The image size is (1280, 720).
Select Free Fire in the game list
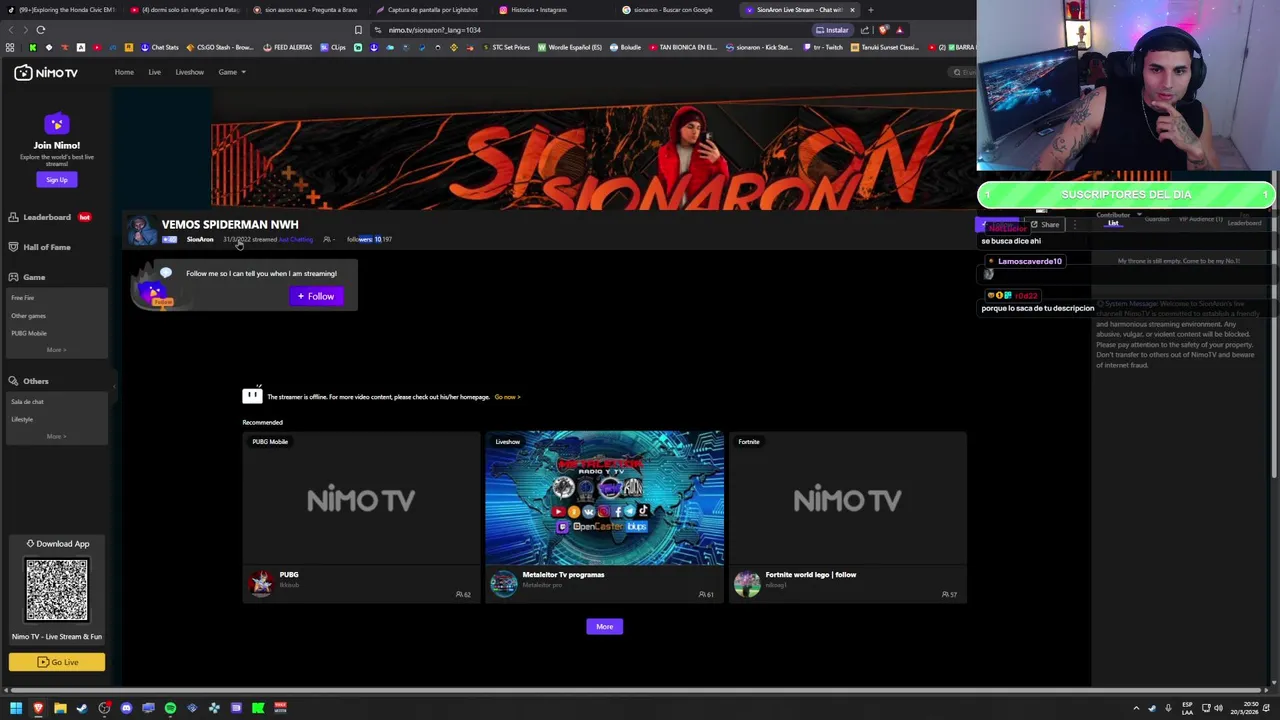click(22, 298)
